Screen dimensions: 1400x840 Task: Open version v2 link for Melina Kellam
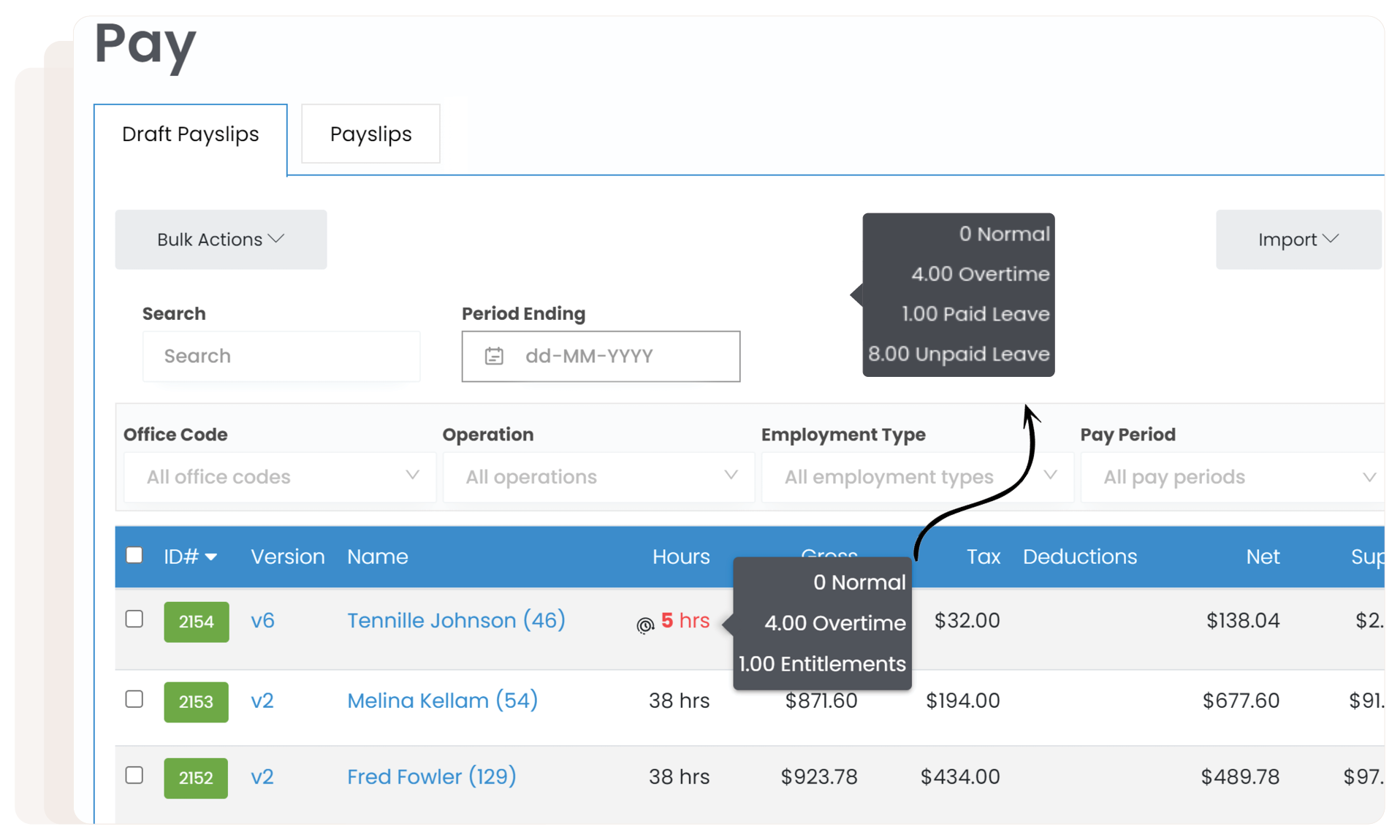[x=262, y=700]
